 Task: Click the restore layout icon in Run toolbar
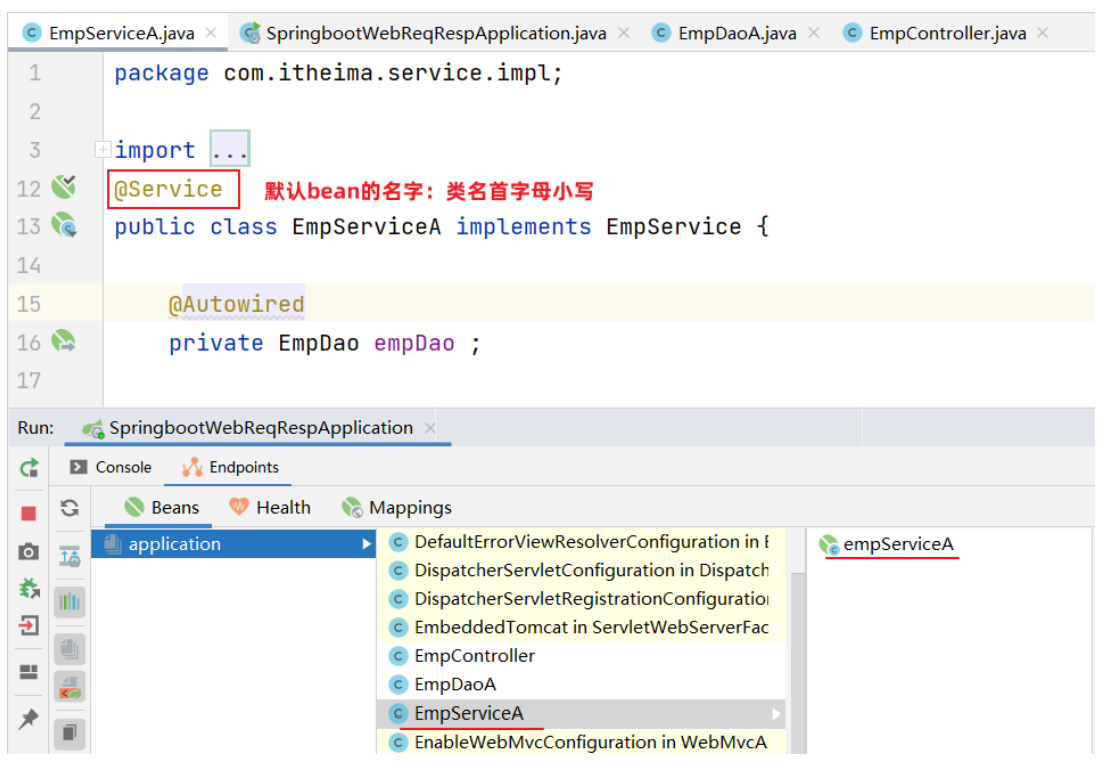tap(29, 672)
